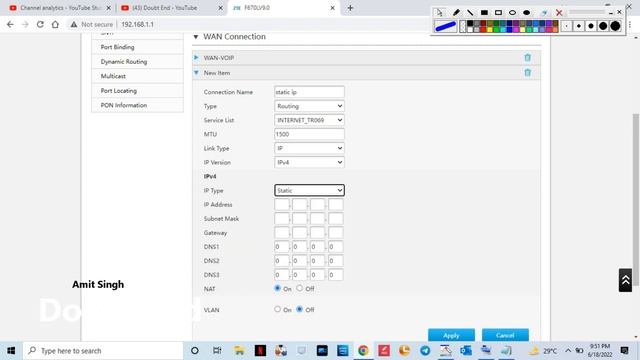Select the filled ellipse tool
Viewport: 640px width, 360px height.
click(x=527, y=13)
